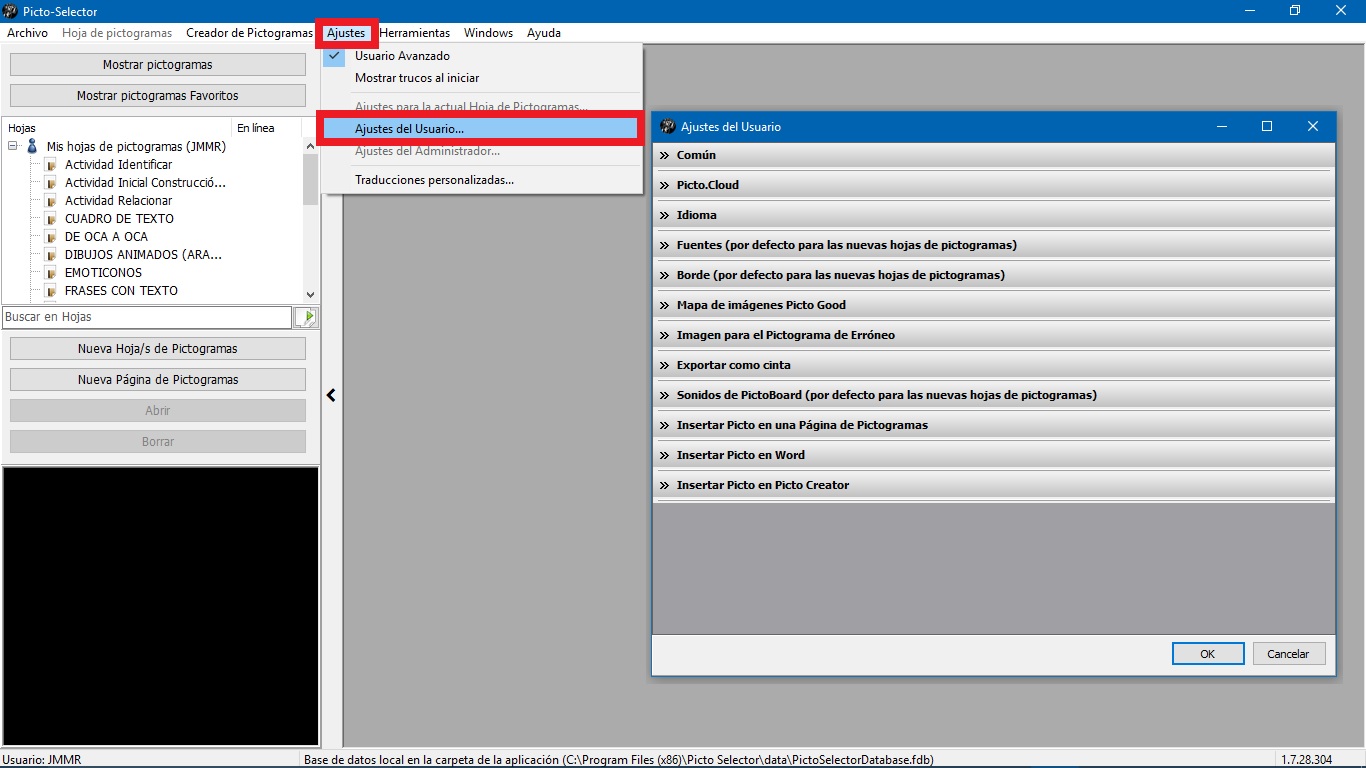
Task: Open the Archivo menu
Action: (27, 33)
